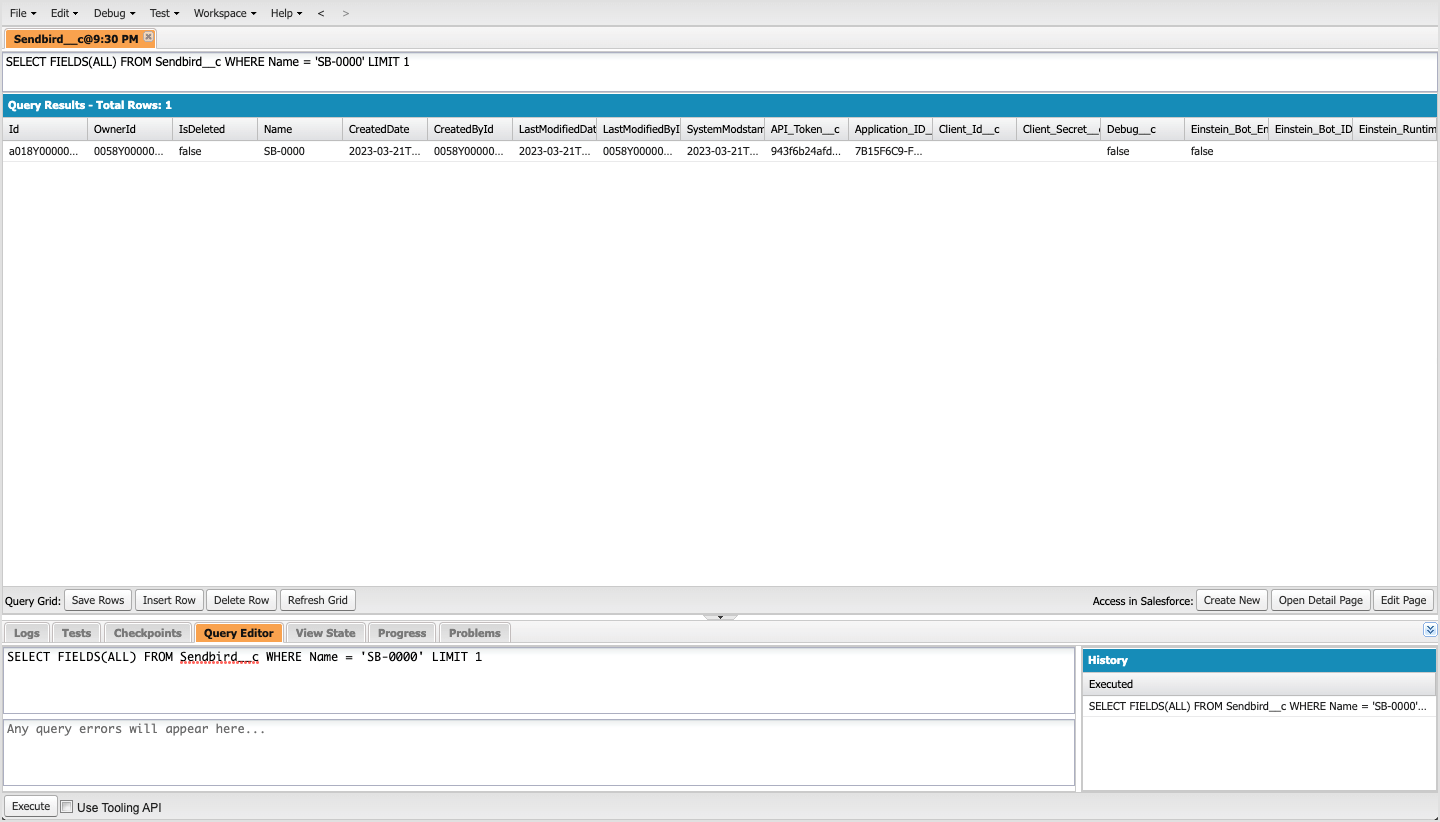Switch to the View State tab
This screenshot has height=822, width=1440.
[325, 633]
